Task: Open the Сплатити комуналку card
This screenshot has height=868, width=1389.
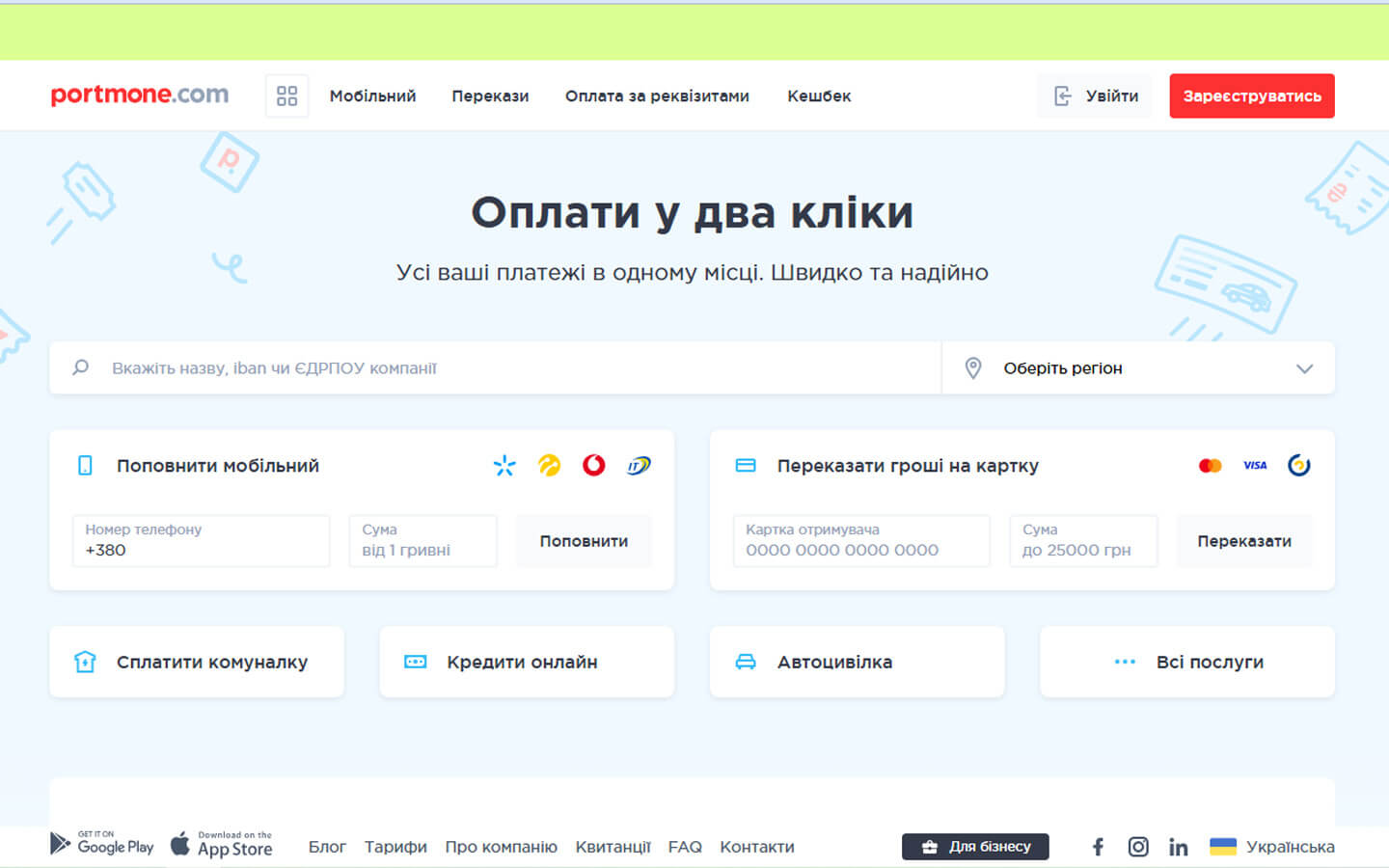Action: [x=197, y=662]
